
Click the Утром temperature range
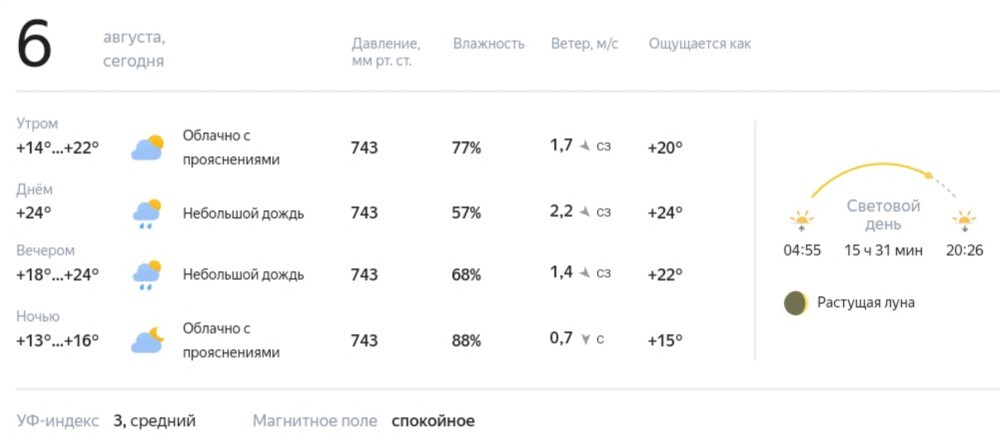click(57, 148)
